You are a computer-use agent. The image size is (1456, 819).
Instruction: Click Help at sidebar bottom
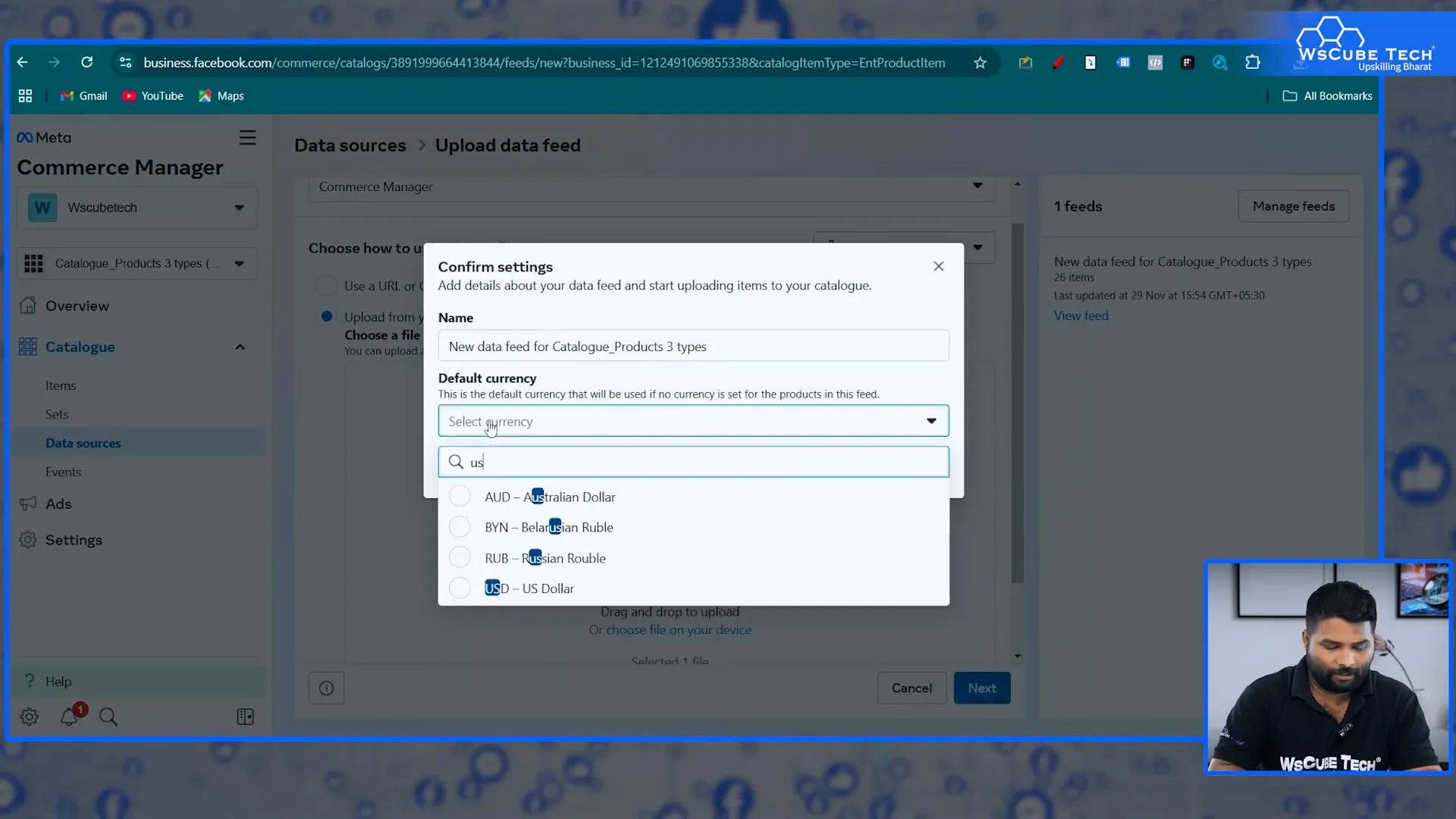coord(139,681)
